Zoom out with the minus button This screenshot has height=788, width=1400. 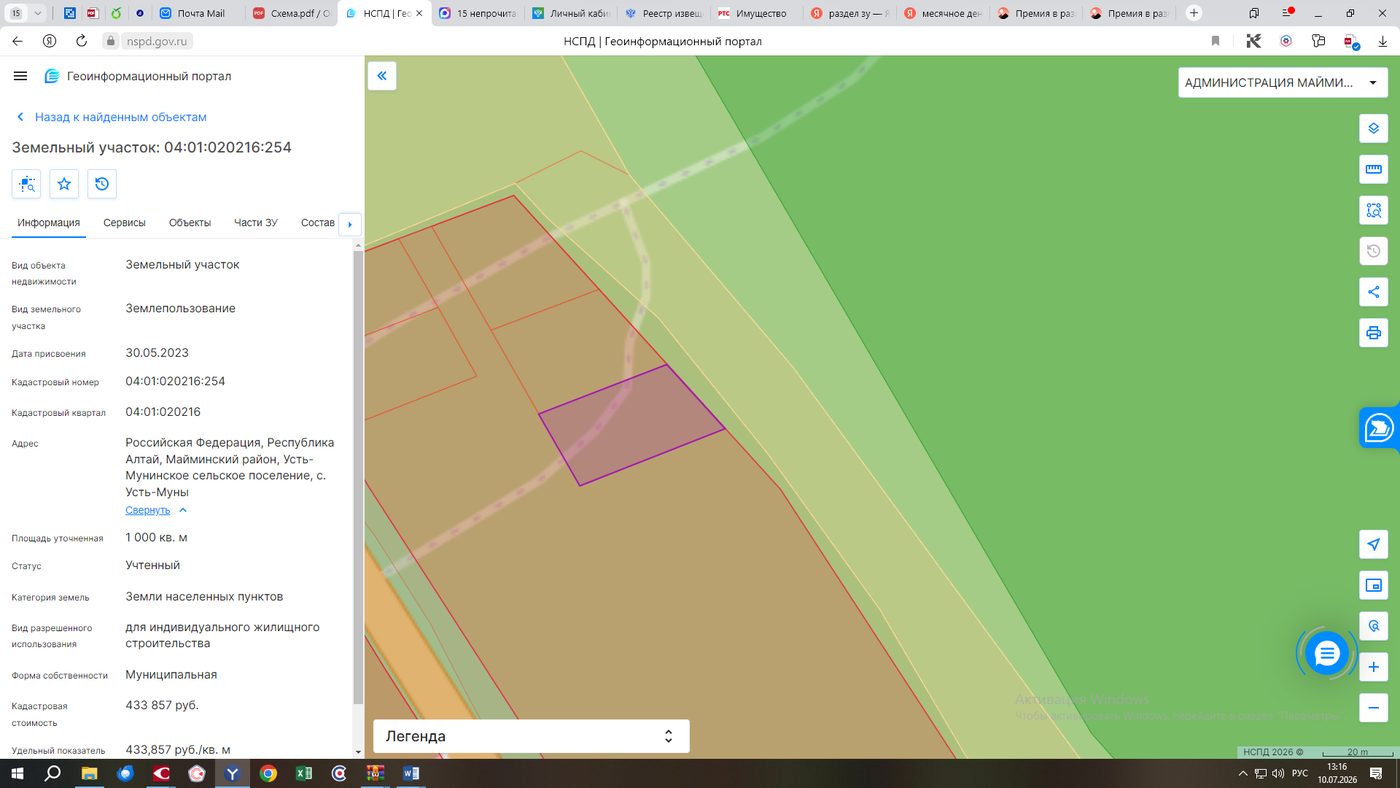[1373, 708]
